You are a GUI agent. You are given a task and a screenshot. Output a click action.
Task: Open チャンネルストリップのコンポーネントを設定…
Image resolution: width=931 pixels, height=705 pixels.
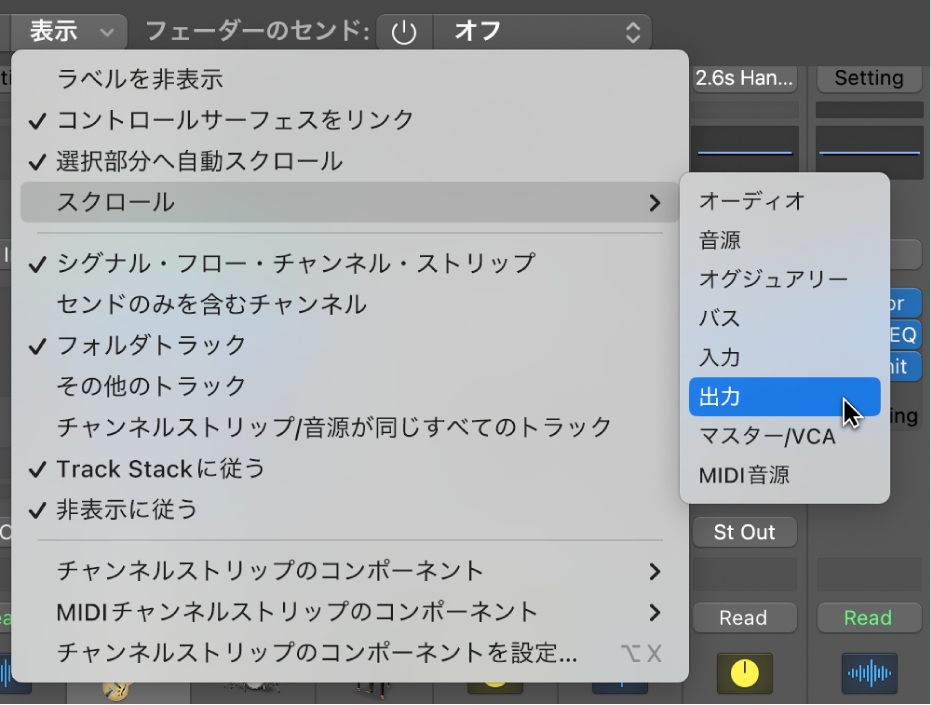350,653
